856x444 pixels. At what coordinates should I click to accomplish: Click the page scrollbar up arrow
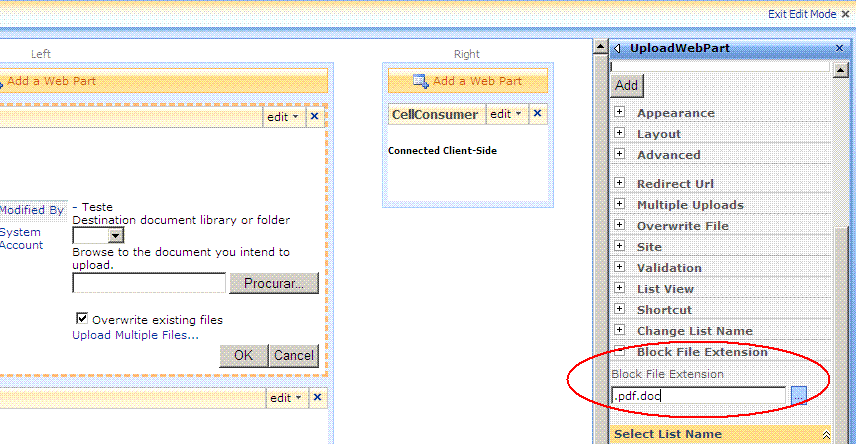[601, 47]
